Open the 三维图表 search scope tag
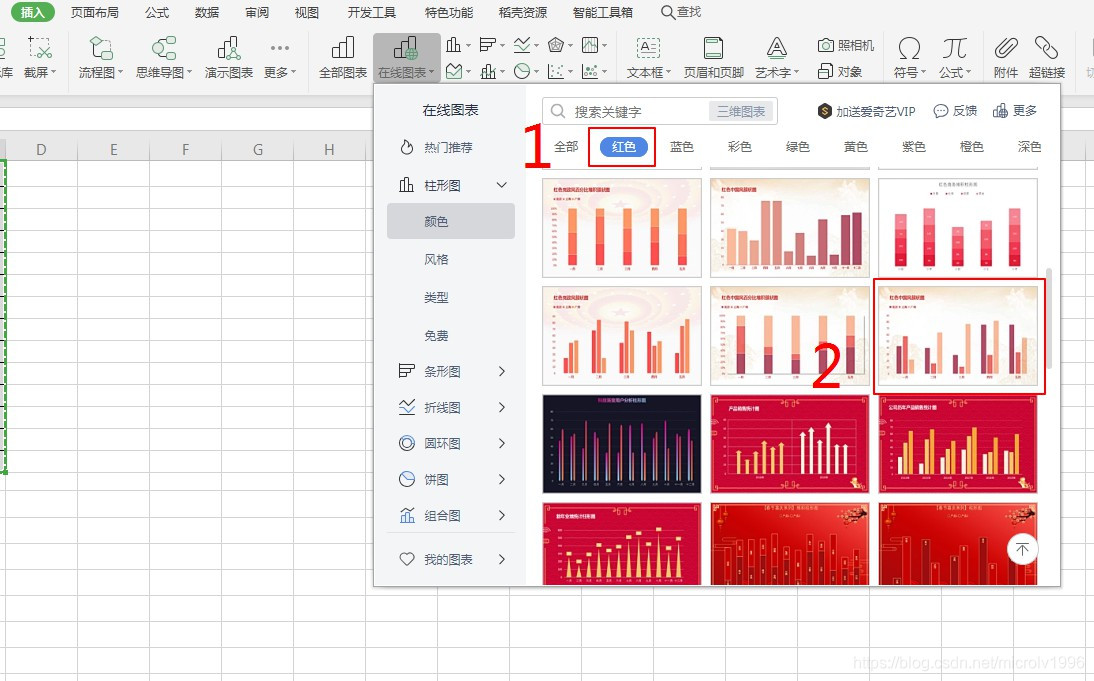Image resolution: width=1094 pixels, height=681 pixels. pyautogui.click(x=741, y=111)
